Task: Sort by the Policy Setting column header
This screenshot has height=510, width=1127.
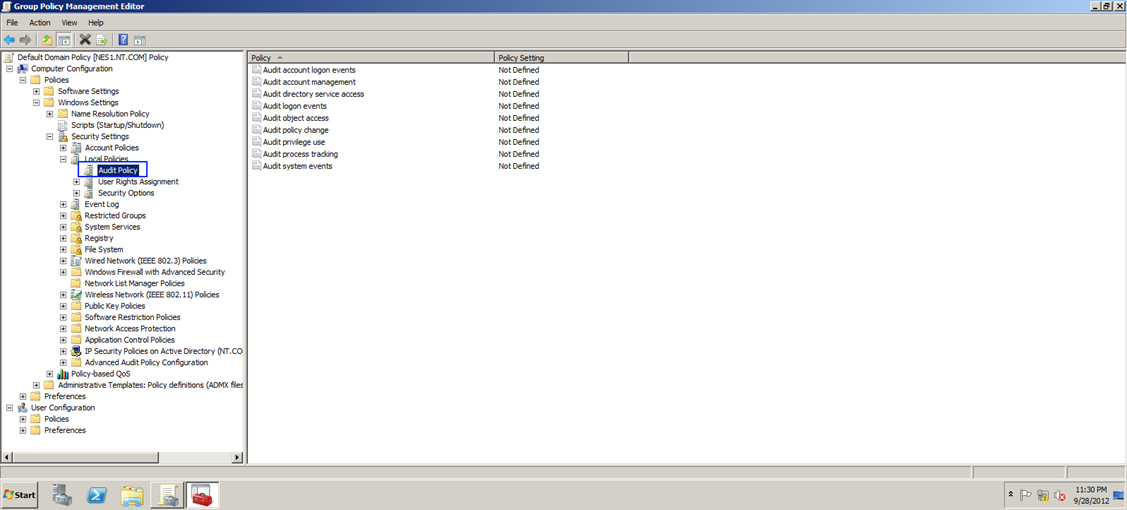Action: tap(561, 57)
